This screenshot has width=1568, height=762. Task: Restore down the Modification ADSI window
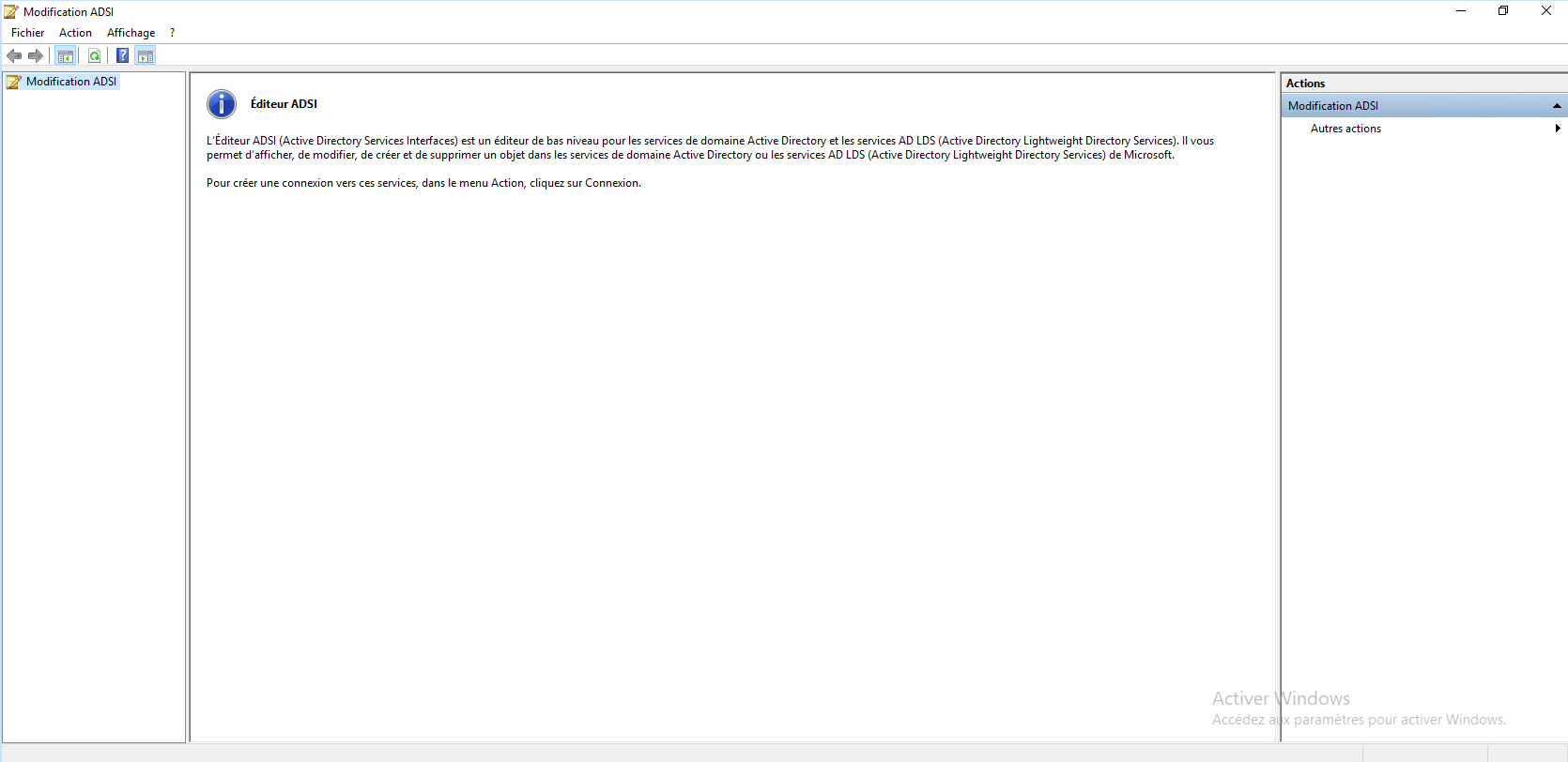point(1503,11)
